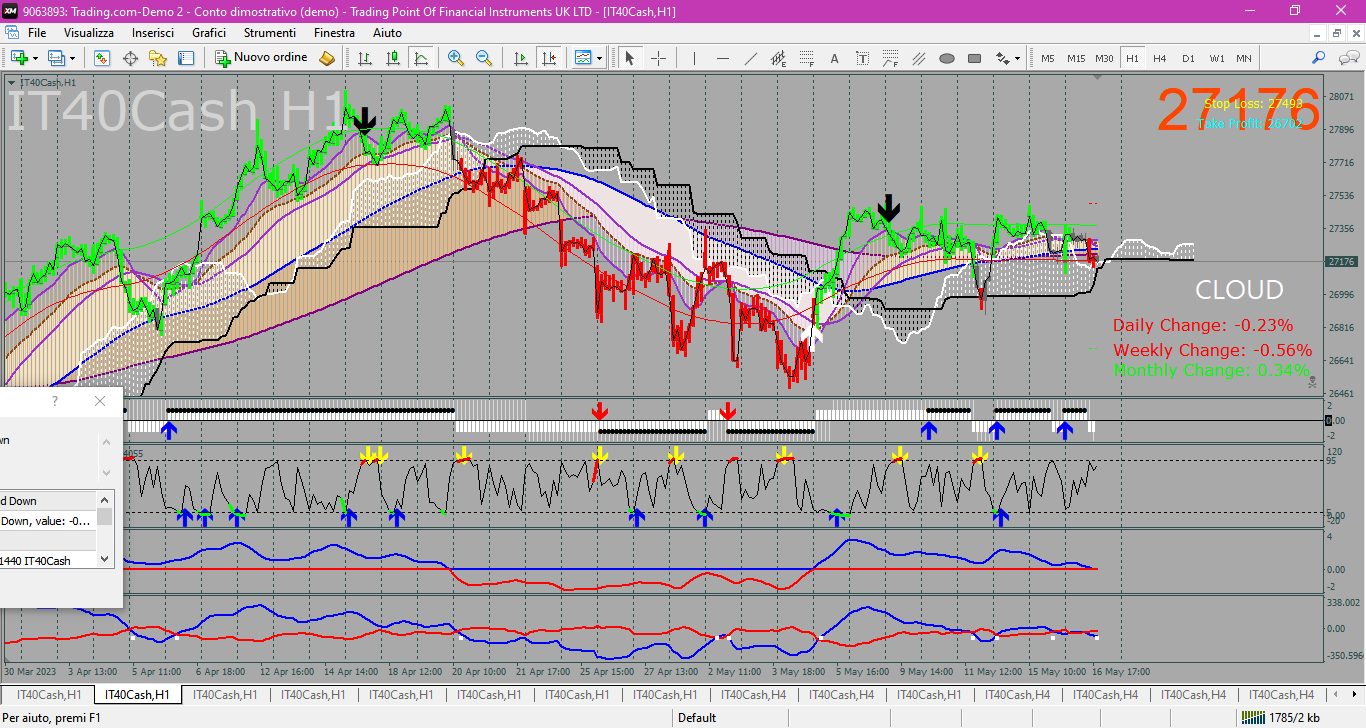The image size is (1366, 728).
Task: Show the Navigator panel with star folder icon
Action: click(158, 58)
